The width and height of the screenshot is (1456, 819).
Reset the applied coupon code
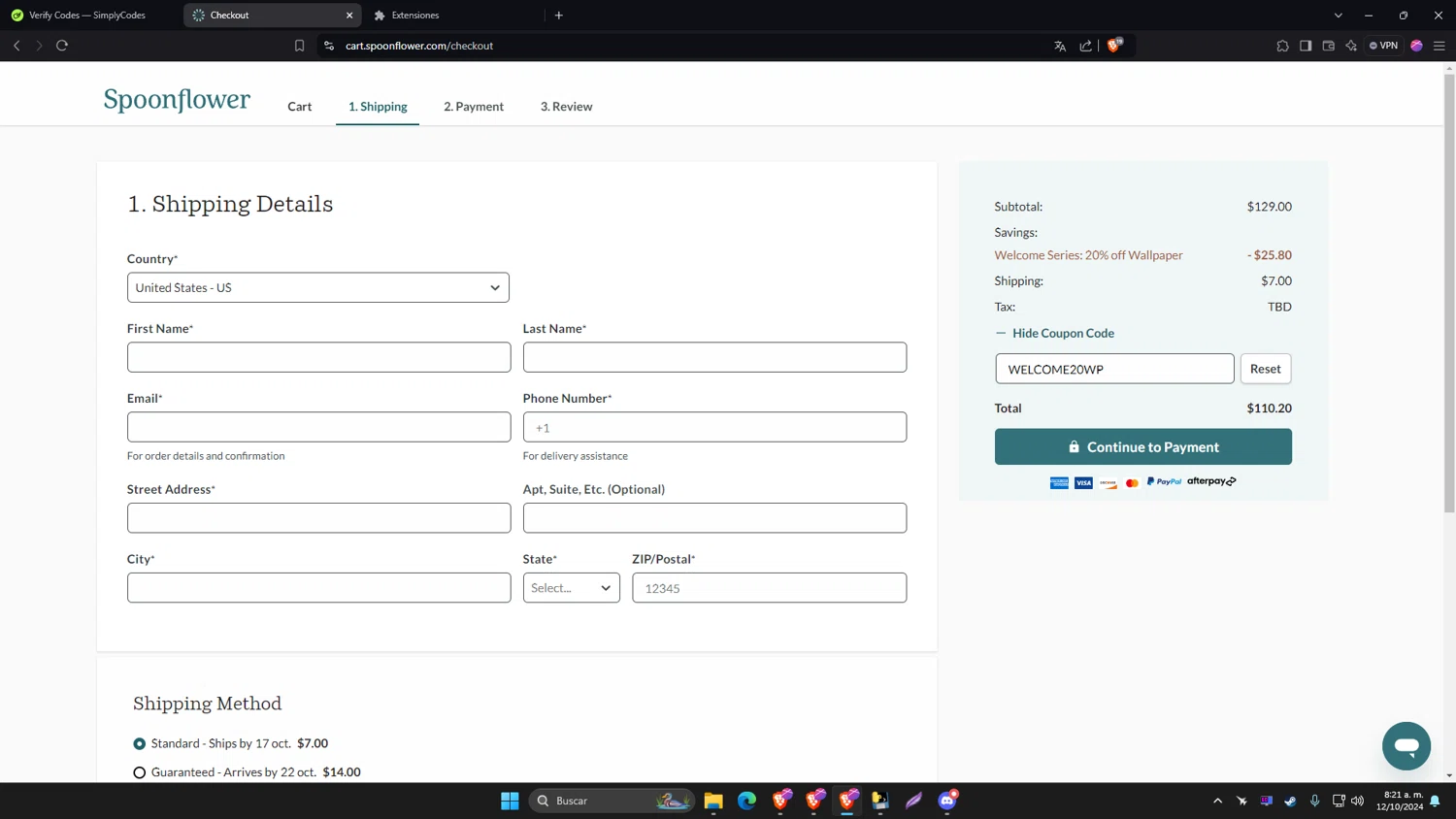pyautogui.click(x=1266, y=369)
